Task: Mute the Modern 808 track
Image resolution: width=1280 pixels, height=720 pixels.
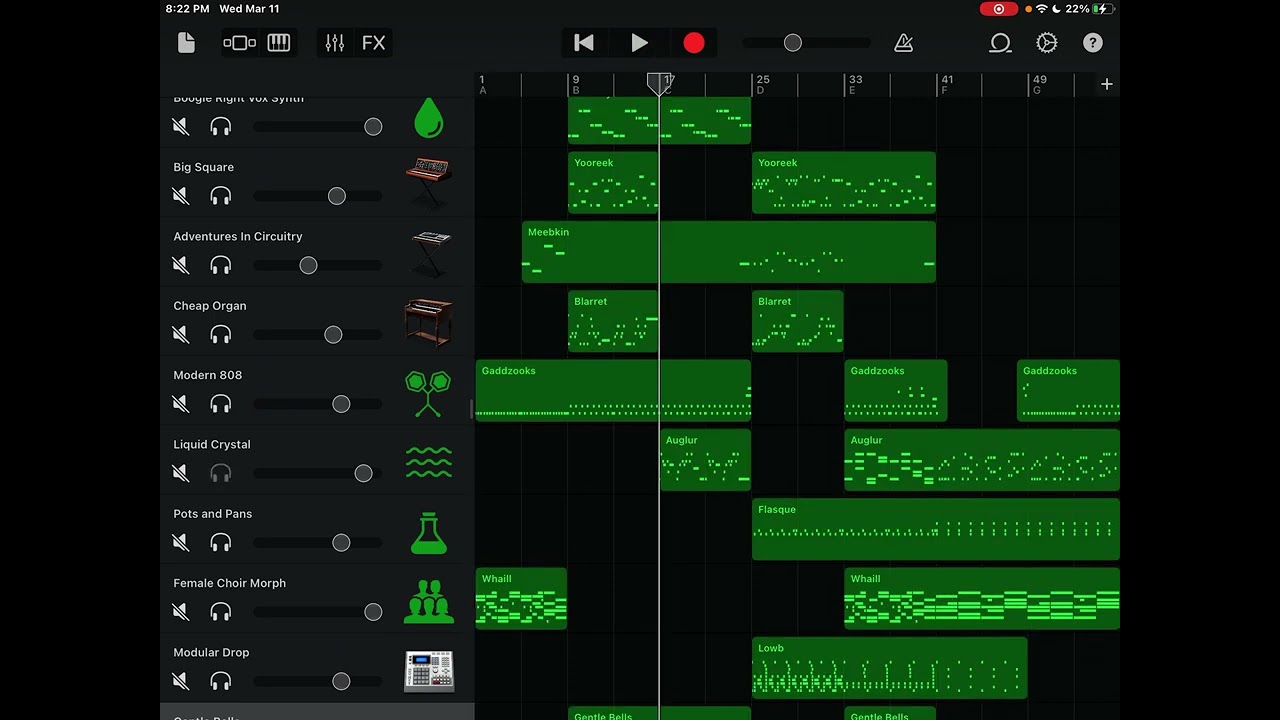Action: (x=181, y=404)
